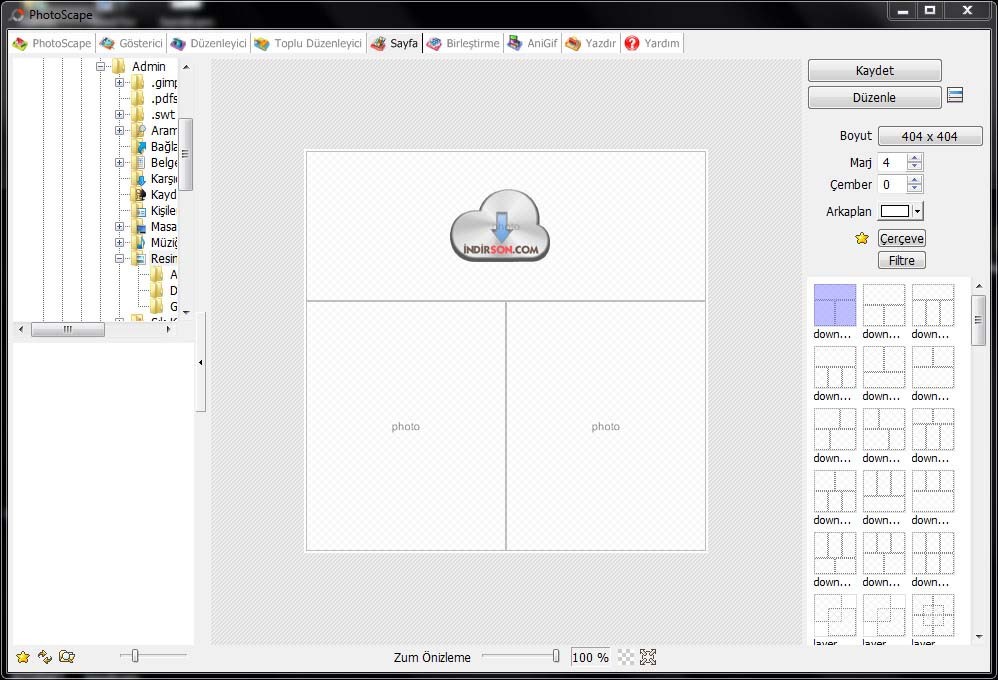Decrease the Marj value with down arrow
The height and width of the screenshot is (680, 998).
tap(915, 166)
